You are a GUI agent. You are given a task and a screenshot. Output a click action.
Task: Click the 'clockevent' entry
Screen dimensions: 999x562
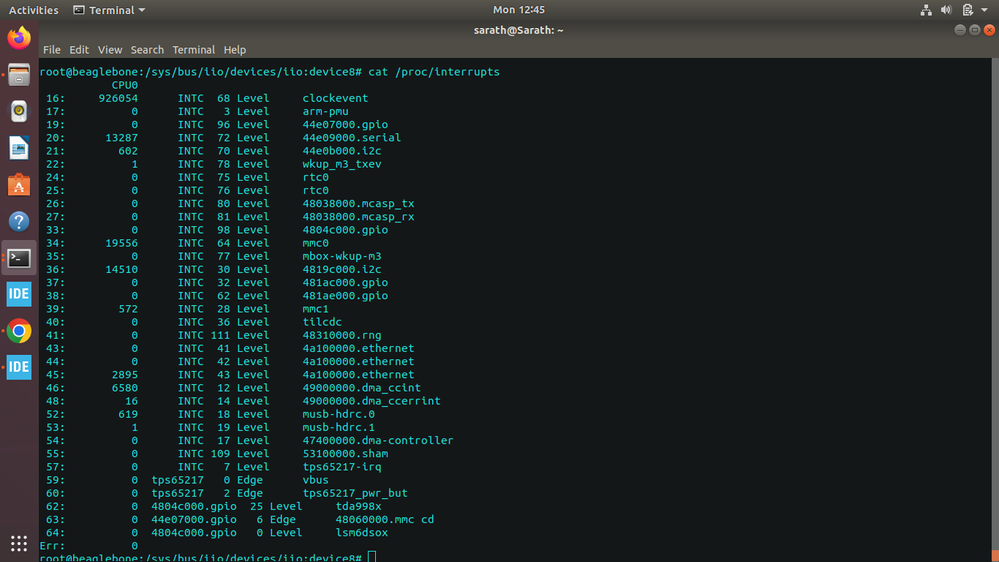coord(335,98)
